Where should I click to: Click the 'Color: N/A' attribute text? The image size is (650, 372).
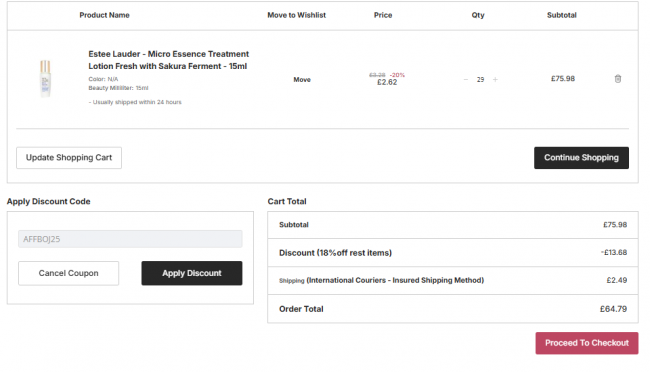point(103,79)
